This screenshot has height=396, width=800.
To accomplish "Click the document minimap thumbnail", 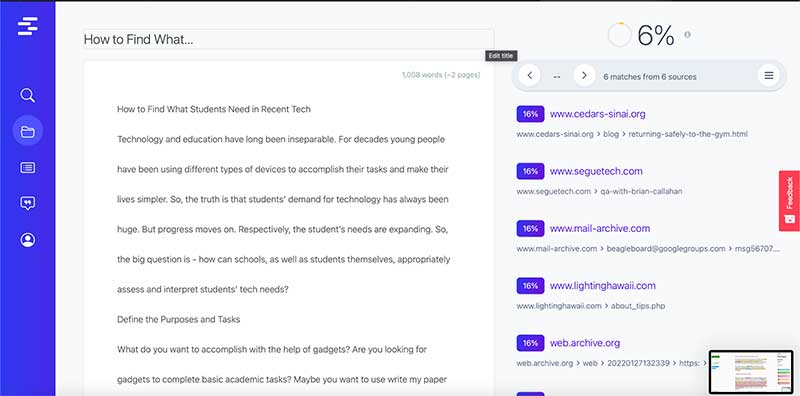I will pos(751,372).
